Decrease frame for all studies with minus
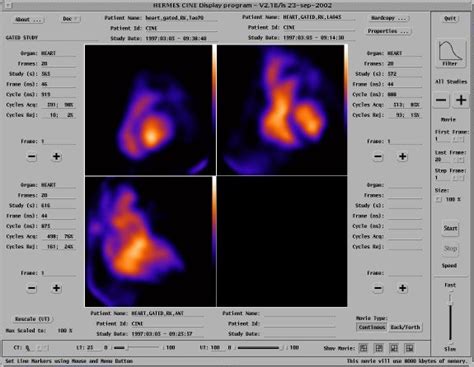The width and height of the screenshot is (474, 367). pyautogui.click(x=441, y=100)
